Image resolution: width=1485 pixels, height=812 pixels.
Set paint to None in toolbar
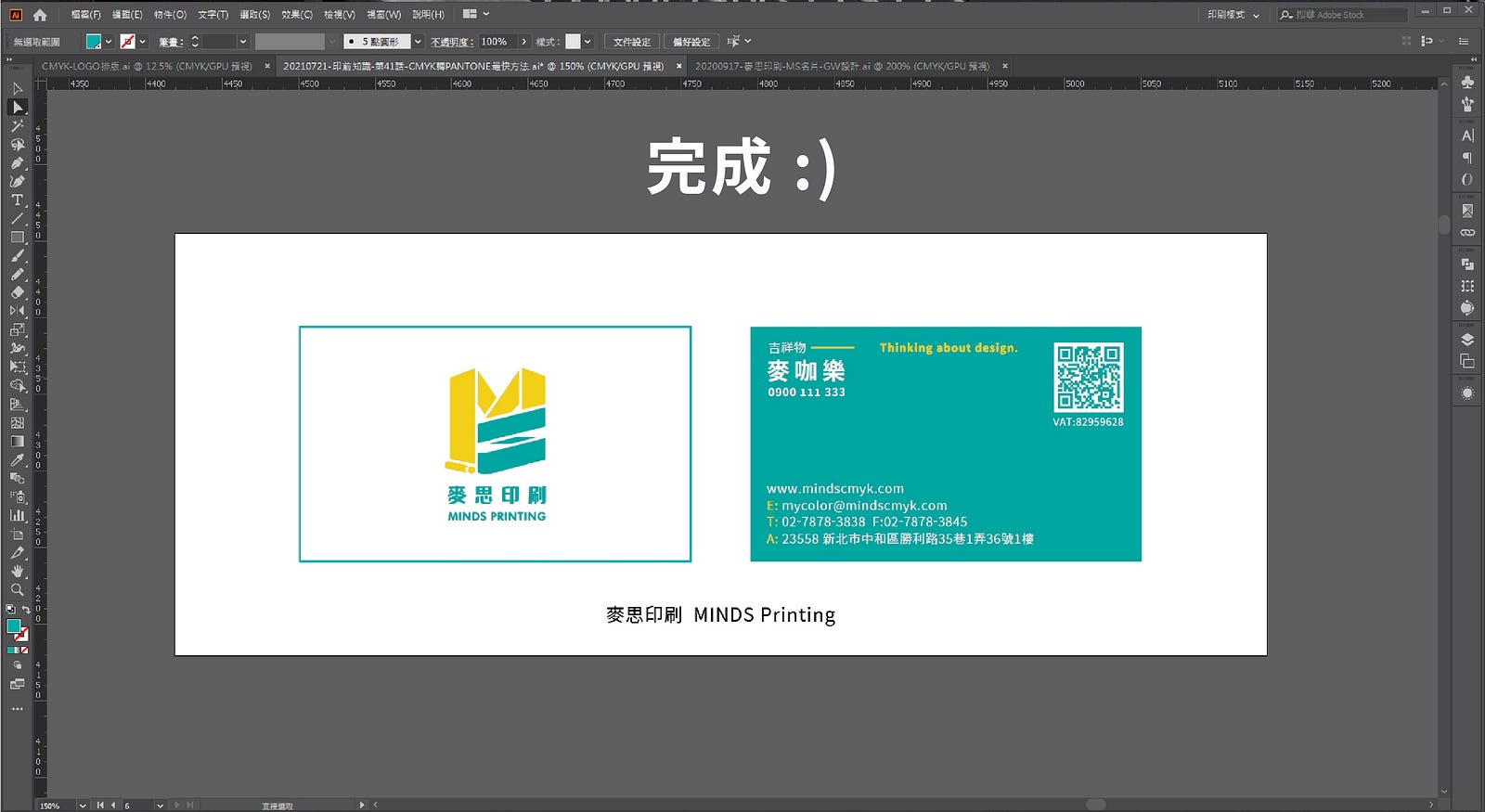24,651
